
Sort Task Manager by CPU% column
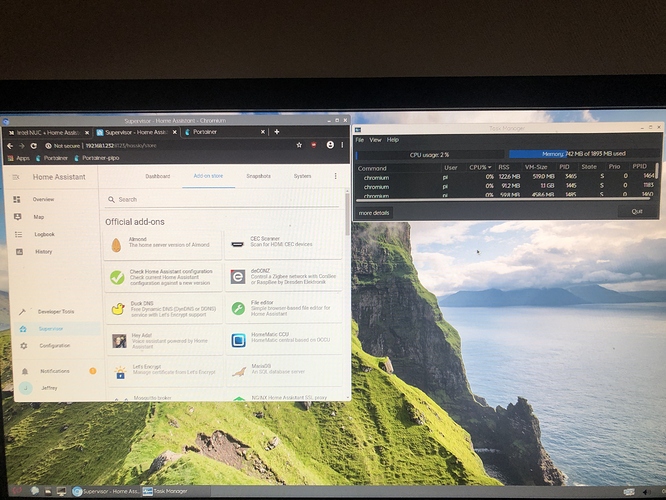tap(480, 167)
